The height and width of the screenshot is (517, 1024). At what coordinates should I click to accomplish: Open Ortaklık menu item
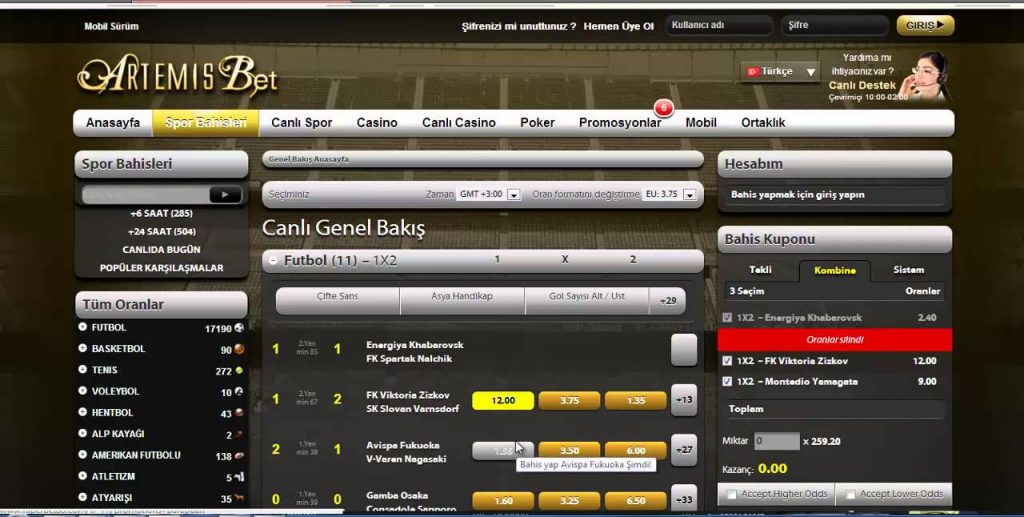click(763, 123)
